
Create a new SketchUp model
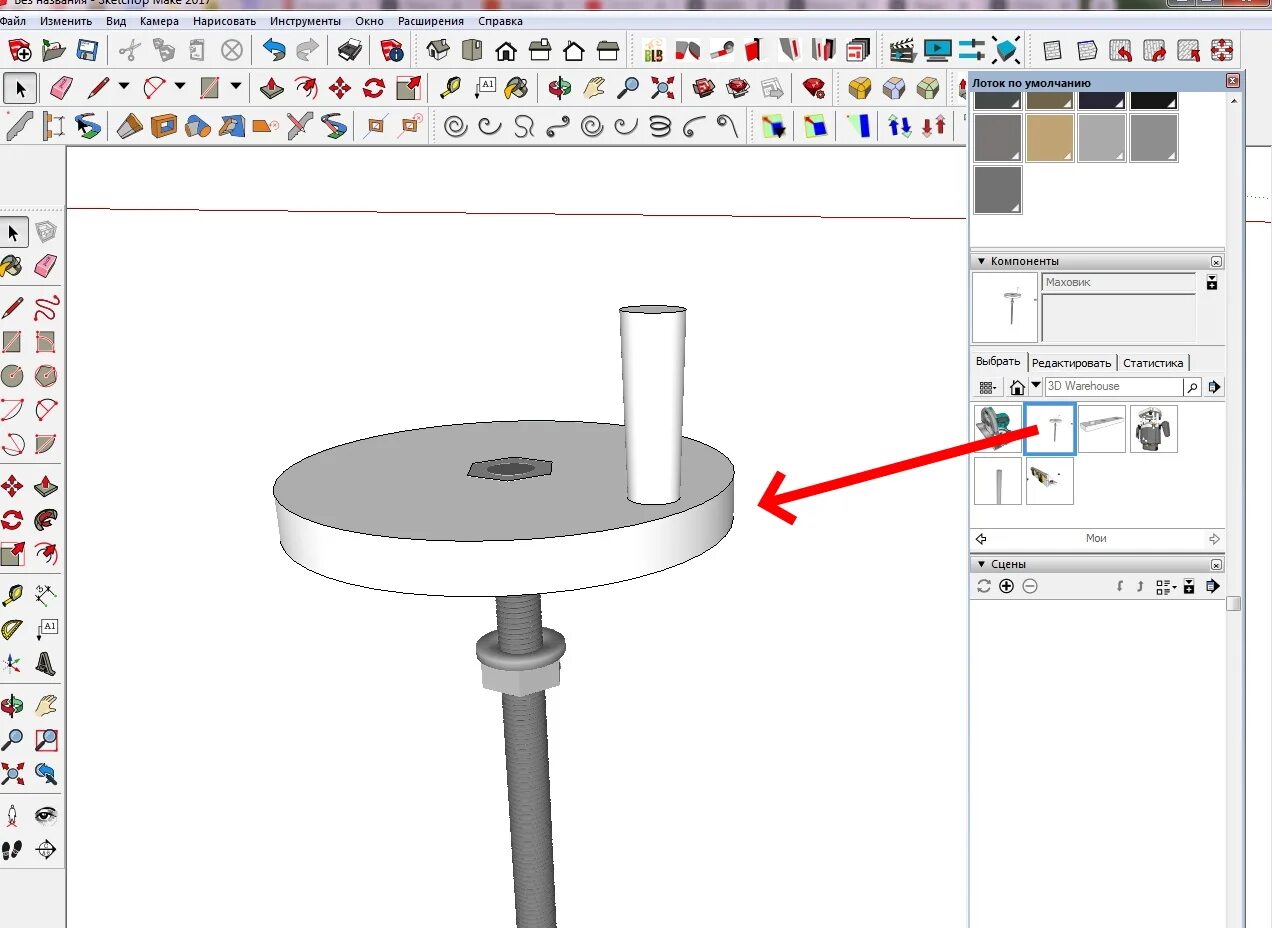tap(20, 50)
